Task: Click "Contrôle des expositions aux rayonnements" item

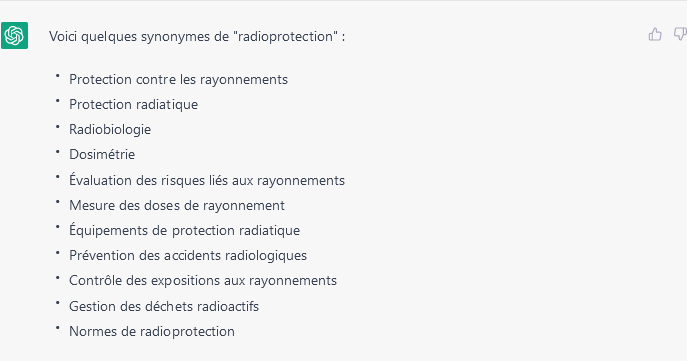Action: (203, 280)
